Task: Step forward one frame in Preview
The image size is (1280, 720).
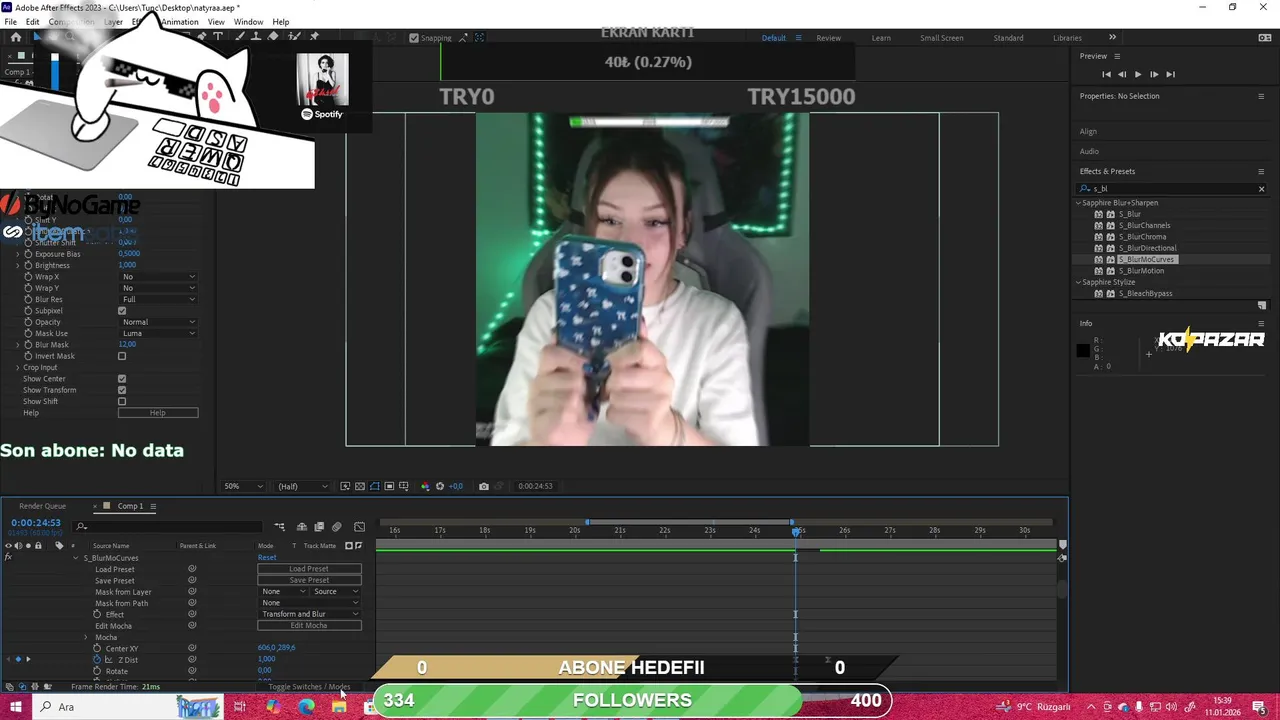Action: pyautogui.click(x=1154, y=74)
